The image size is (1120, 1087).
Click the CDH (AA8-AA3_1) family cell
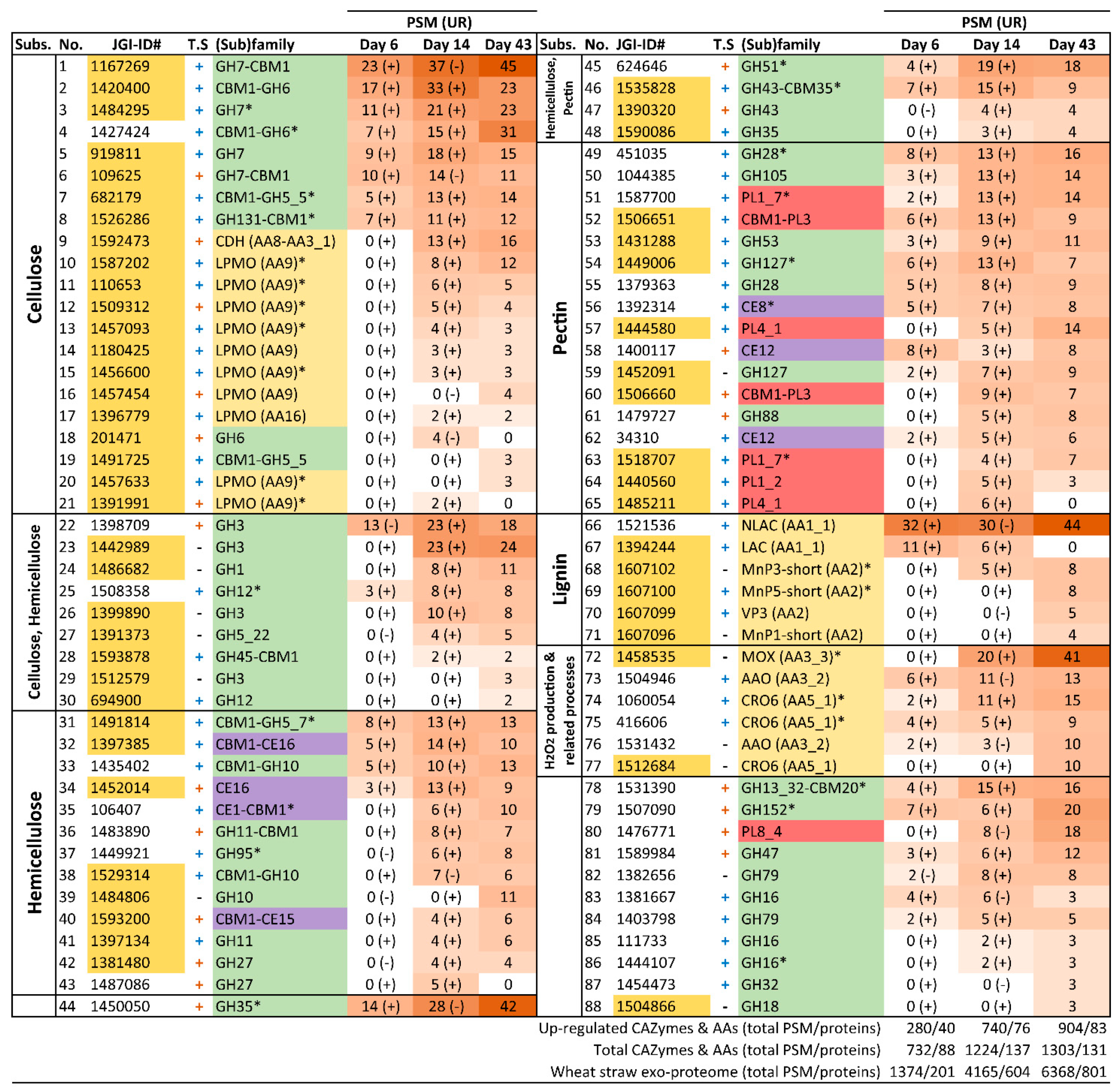click(275, 241)
